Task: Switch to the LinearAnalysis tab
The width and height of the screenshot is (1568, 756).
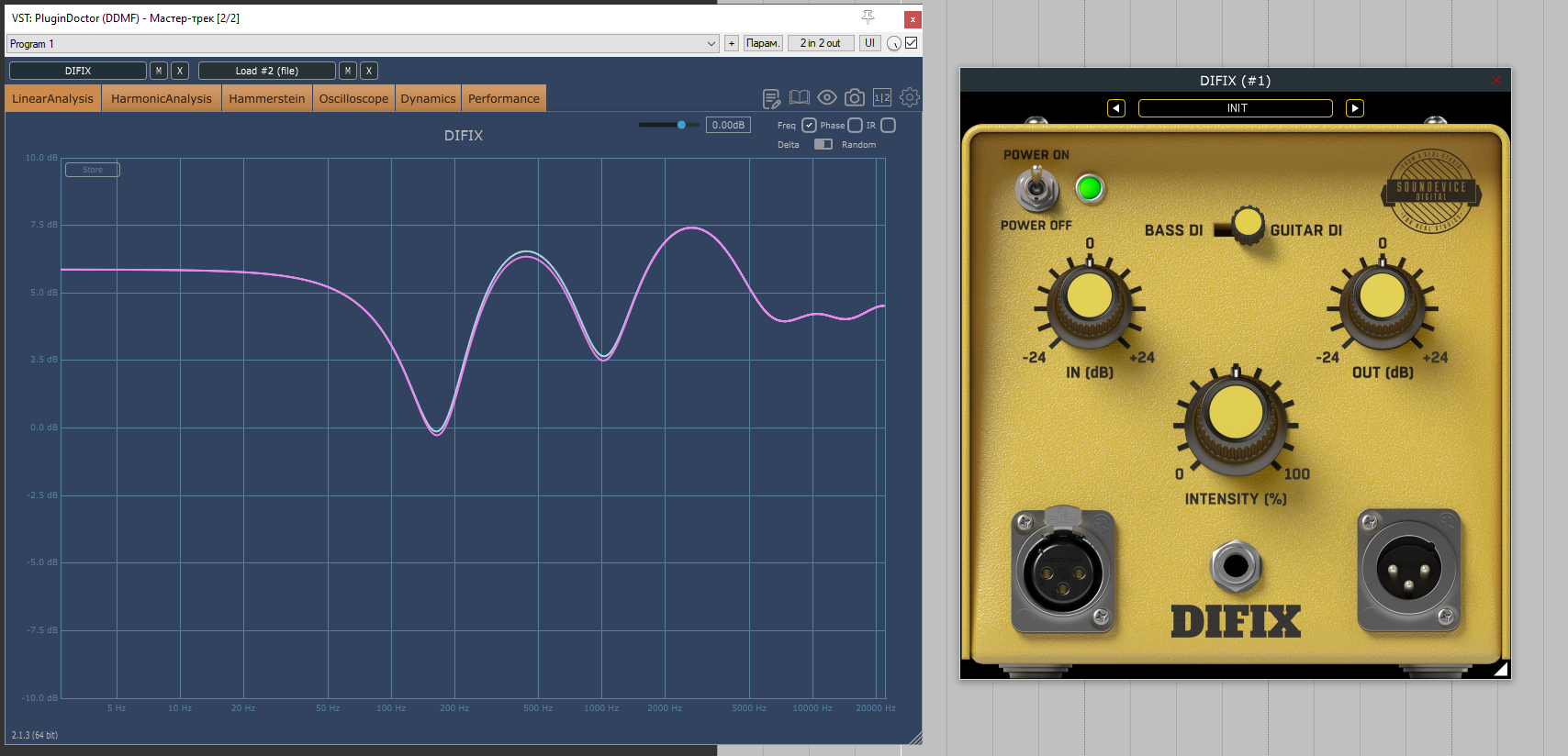Action: click(x=52, y=98)
